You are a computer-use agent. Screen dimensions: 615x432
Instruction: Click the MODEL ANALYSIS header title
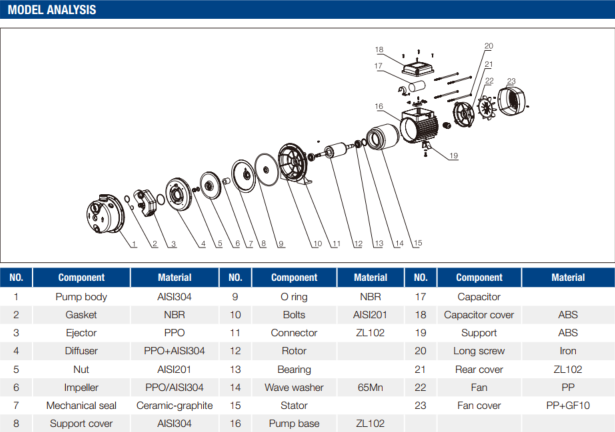pos(52,10)
